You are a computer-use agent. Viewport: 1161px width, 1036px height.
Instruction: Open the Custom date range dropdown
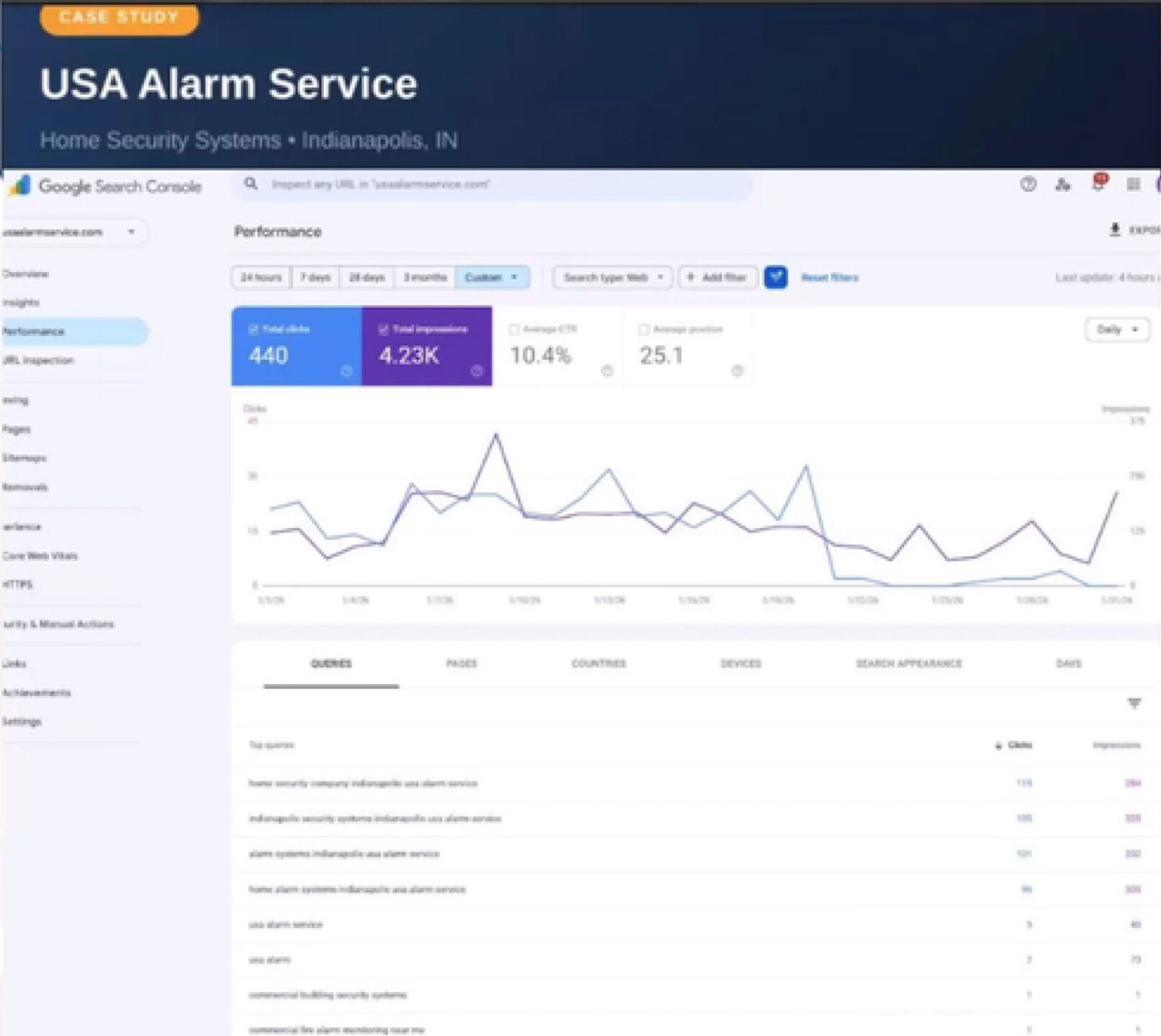click(x=492, y=278)
